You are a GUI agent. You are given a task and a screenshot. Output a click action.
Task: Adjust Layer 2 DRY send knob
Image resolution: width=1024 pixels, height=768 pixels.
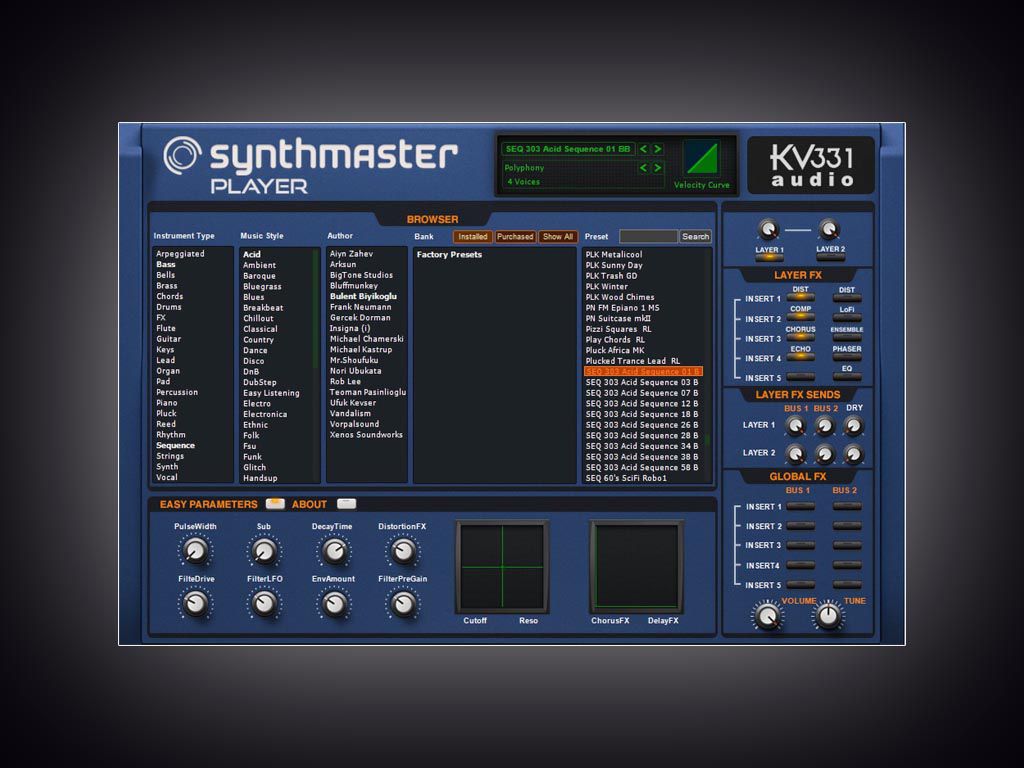854,454
